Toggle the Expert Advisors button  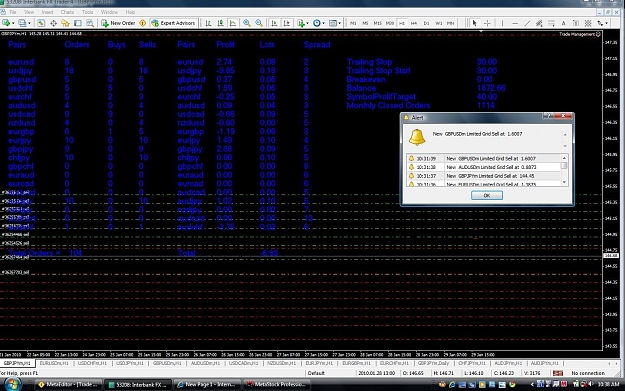(173, 23)
